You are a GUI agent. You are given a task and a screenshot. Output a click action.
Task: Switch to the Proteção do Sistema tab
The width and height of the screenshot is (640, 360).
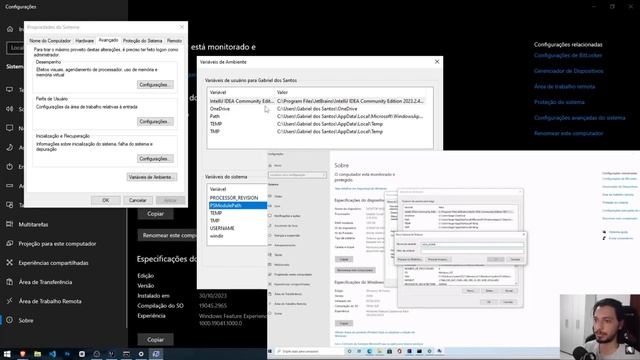click(142, 41)
